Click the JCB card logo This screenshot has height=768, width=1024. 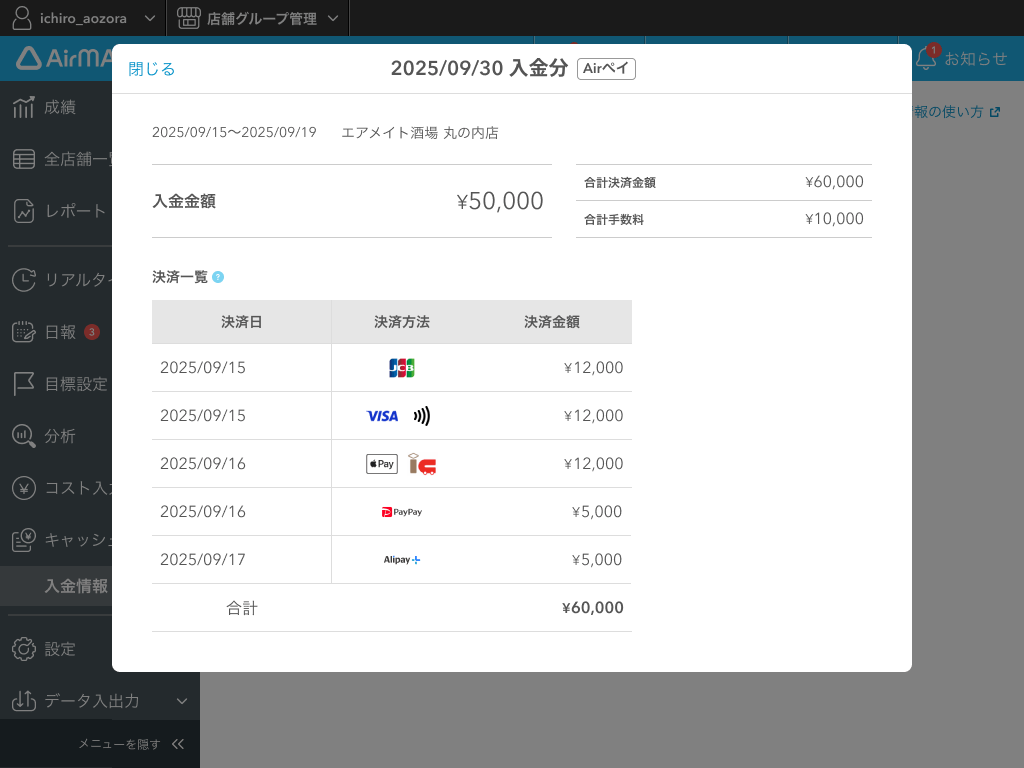[x=402, y=368]
